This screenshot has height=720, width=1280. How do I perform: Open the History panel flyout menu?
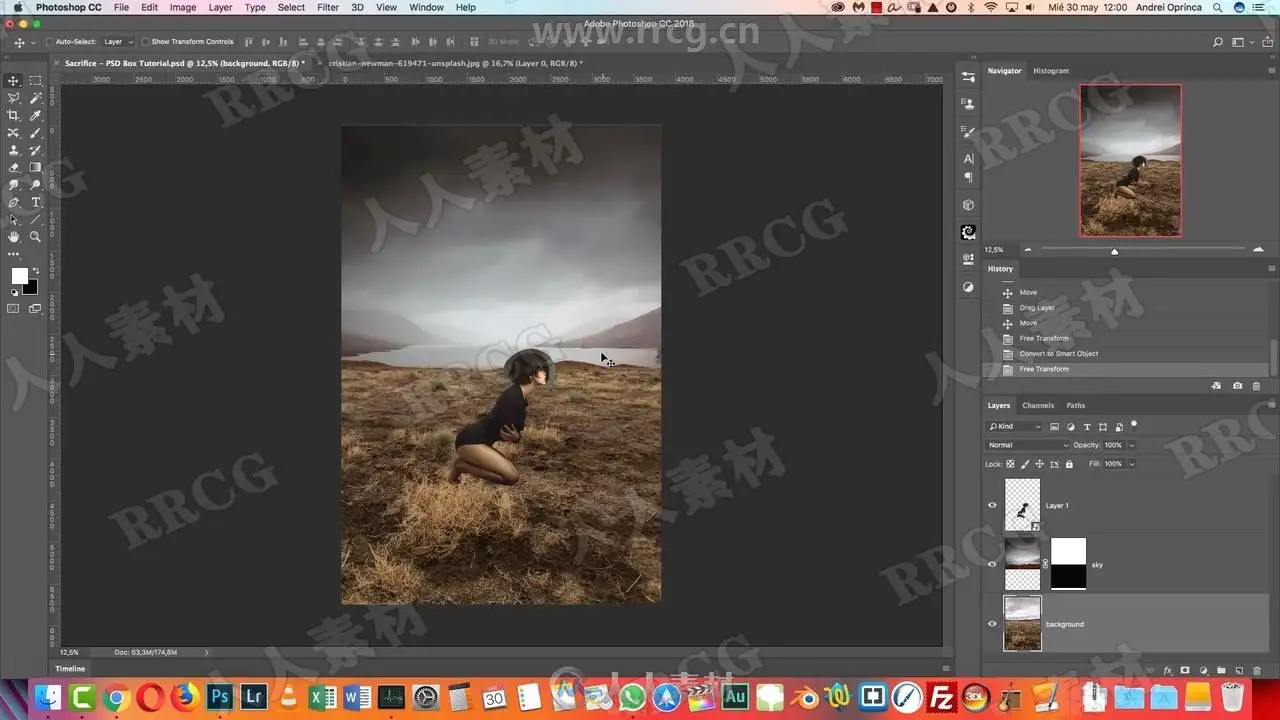point(1271,268)
